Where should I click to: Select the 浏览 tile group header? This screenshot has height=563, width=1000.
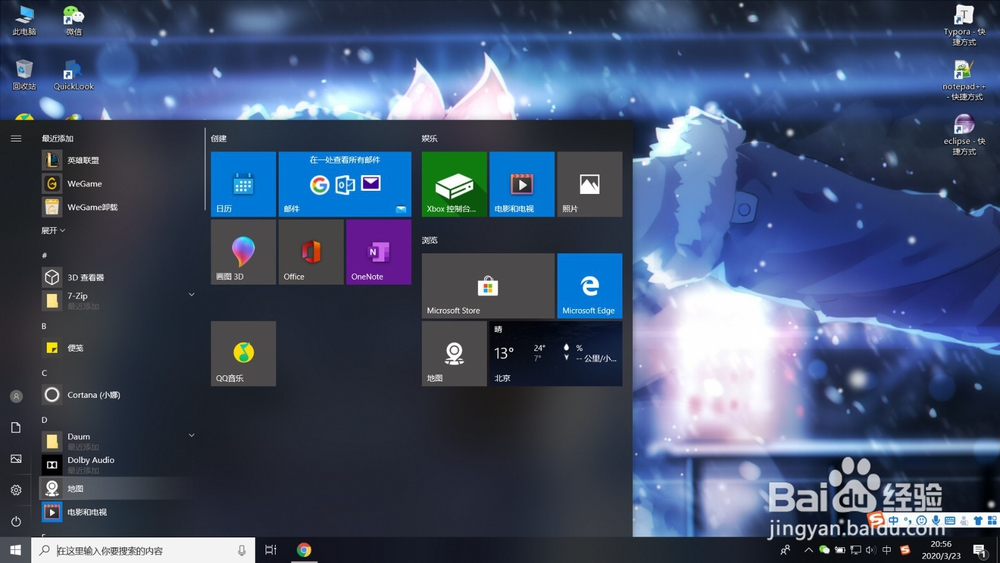click(x=429, y=240)
